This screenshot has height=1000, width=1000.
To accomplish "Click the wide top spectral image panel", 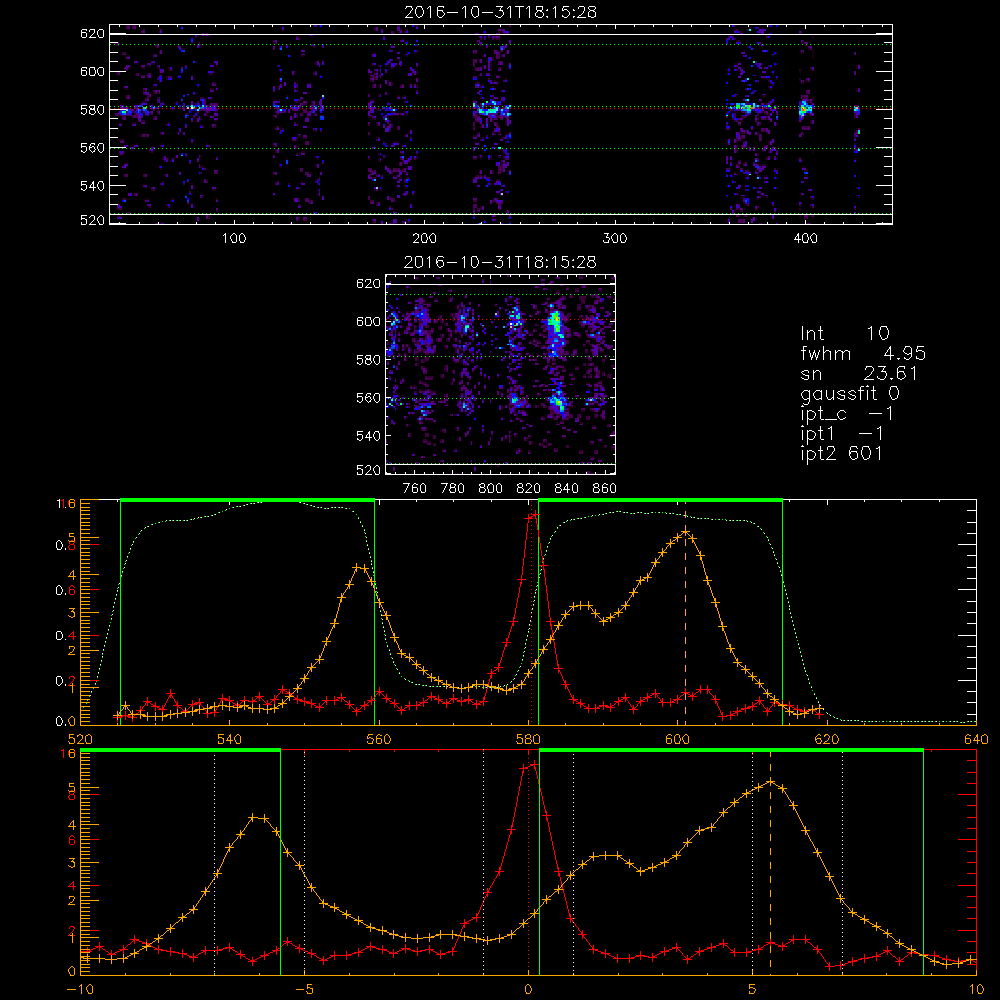I will pos(501,124).
